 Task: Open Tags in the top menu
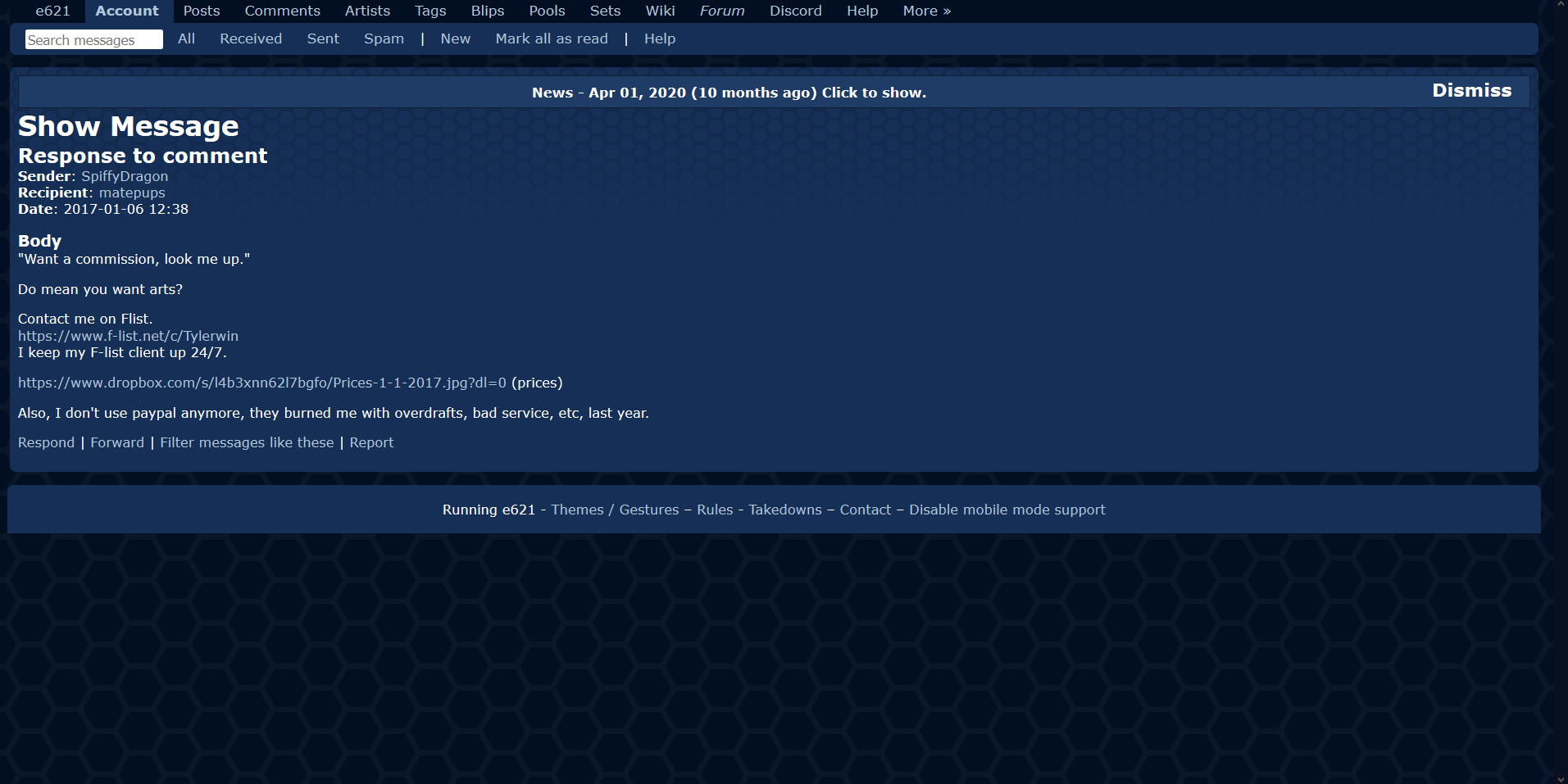pyautogui.click(x=430, y=11)
